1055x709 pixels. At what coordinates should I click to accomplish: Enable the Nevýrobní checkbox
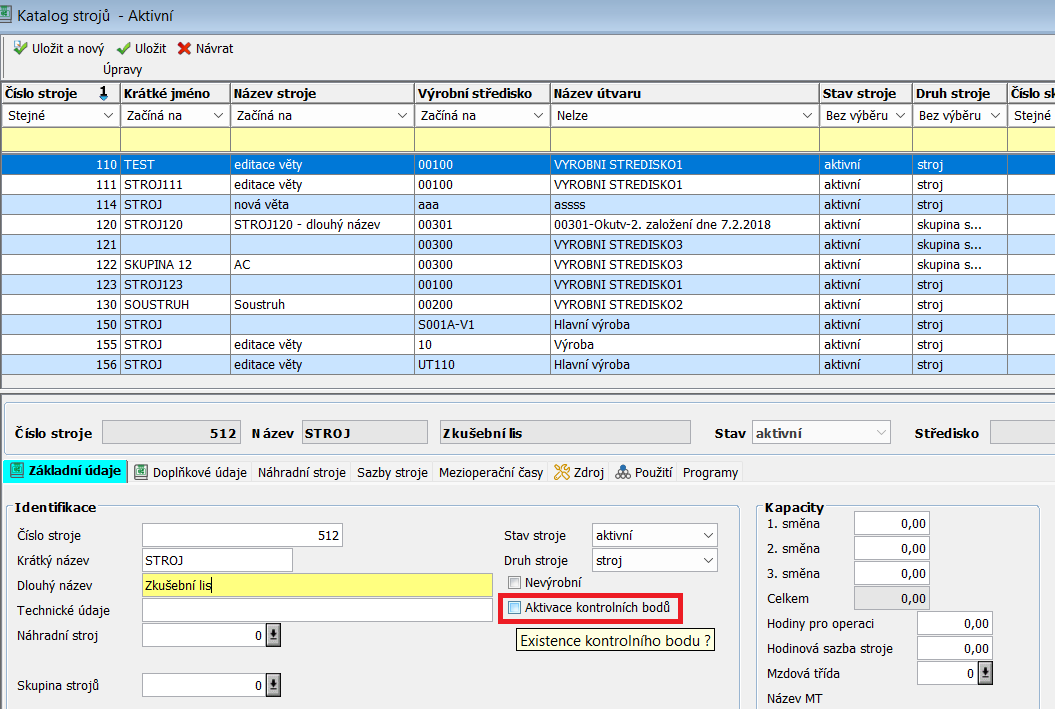click(515, 582)
